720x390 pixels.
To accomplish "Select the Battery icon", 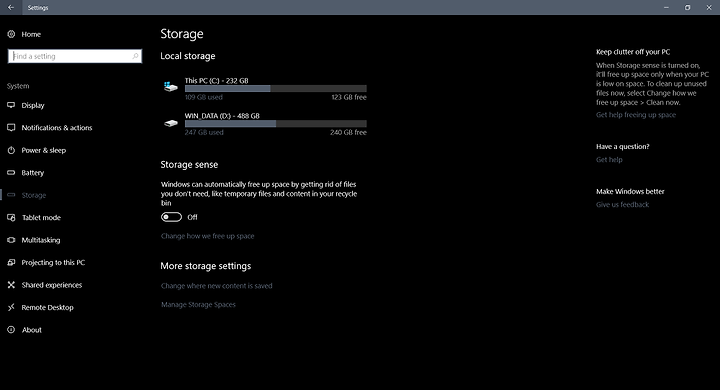I will [x=11, y=173].
